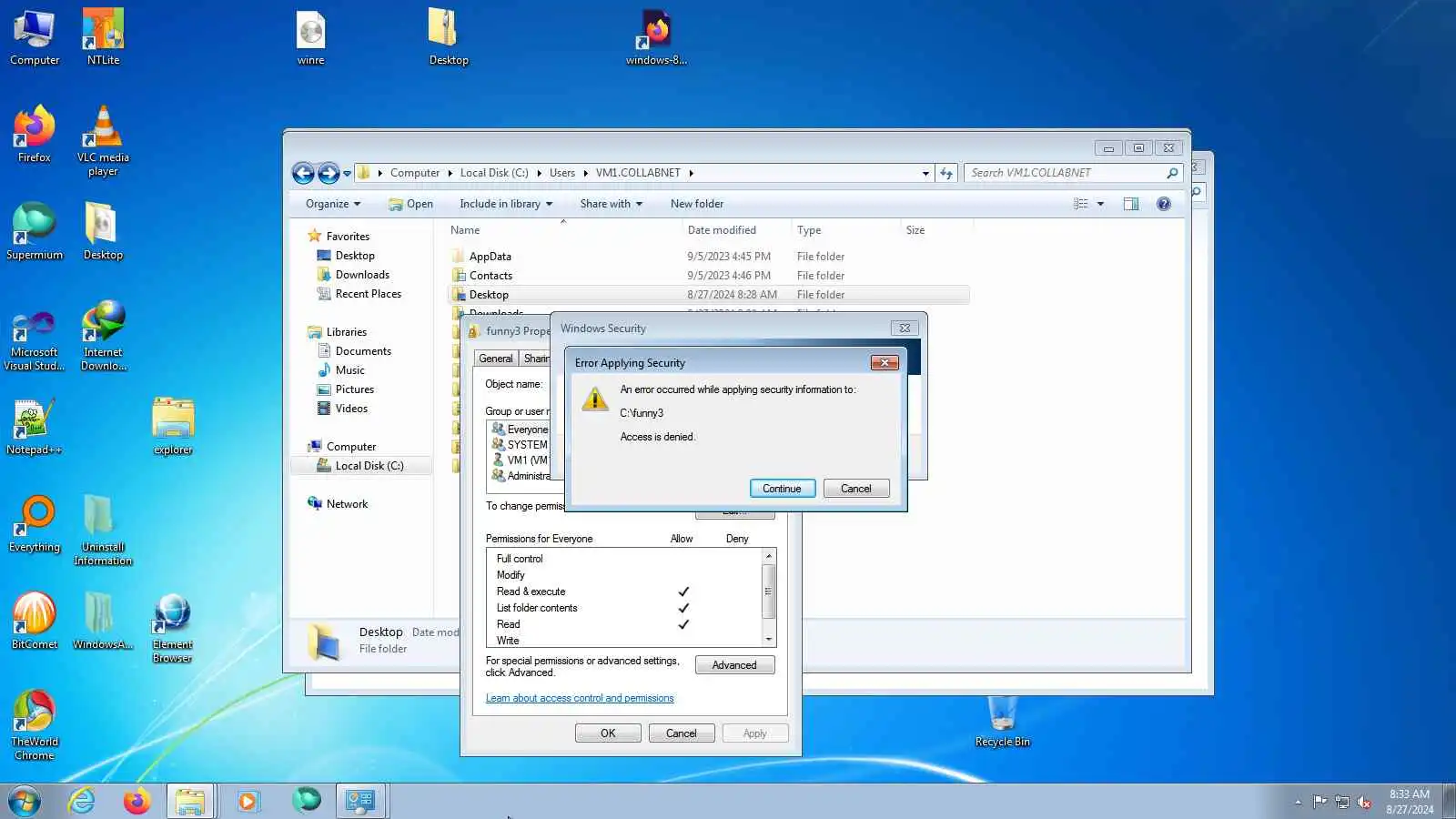
Task: Show hidden tray icons arrow
Action: coord(1298,802)
